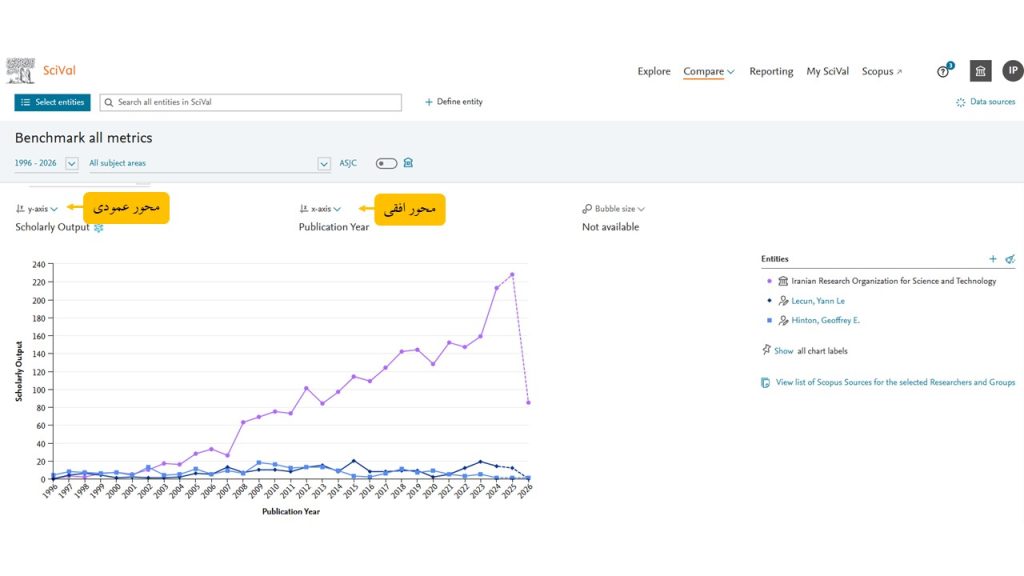Open Lecun, Yann Le entity link
This screenshot has width=1024, height=576.
818,301
